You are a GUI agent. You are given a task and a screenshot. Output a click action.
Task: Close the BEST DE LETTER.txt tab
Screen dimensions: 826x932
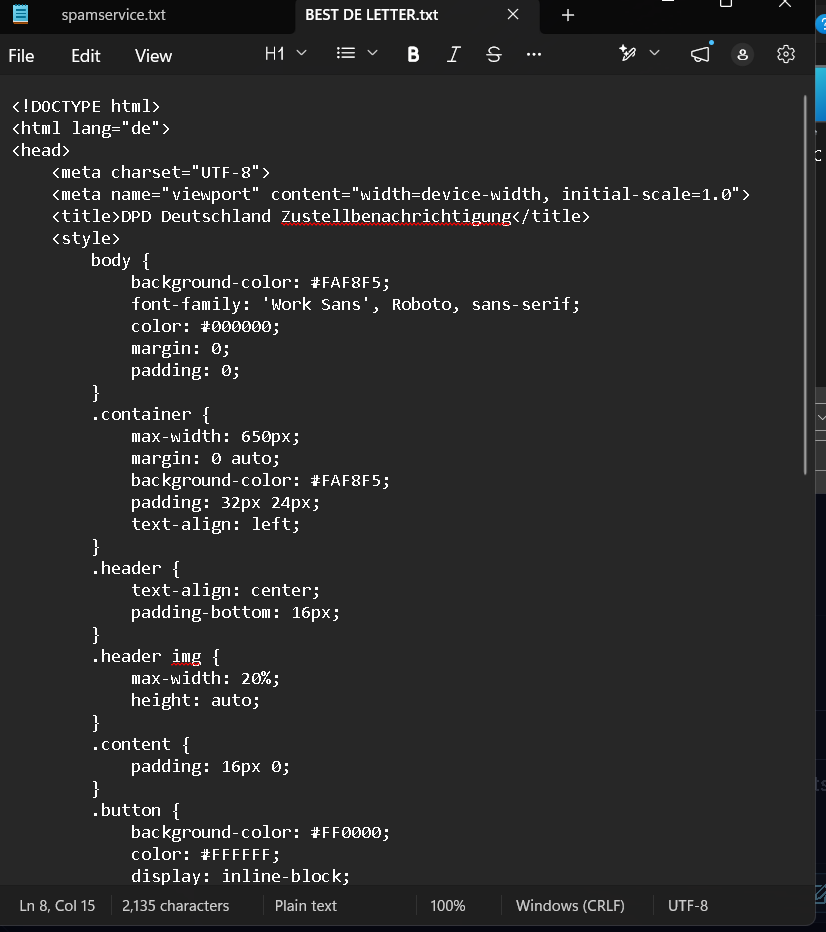click(x=513, y=14)
